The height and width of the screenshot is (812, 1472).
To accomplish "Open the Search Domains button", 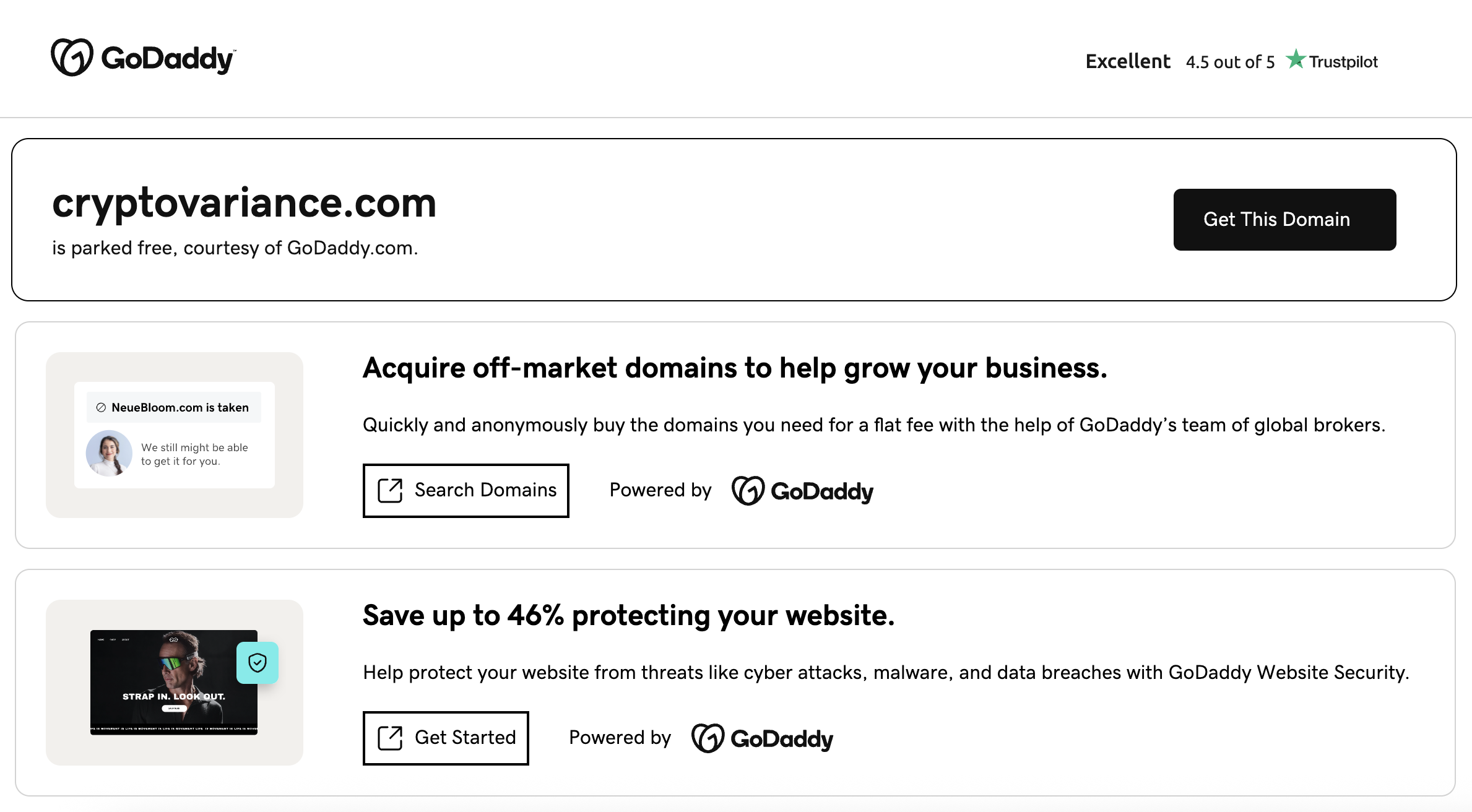I will [x=465, y=490].
